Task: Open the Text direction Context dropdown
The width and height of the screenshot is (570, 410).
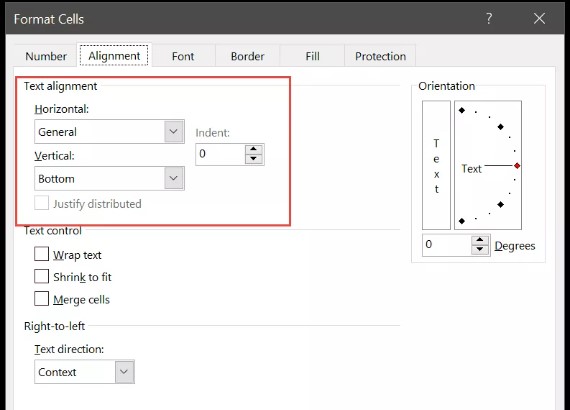Action: point(84,372)
